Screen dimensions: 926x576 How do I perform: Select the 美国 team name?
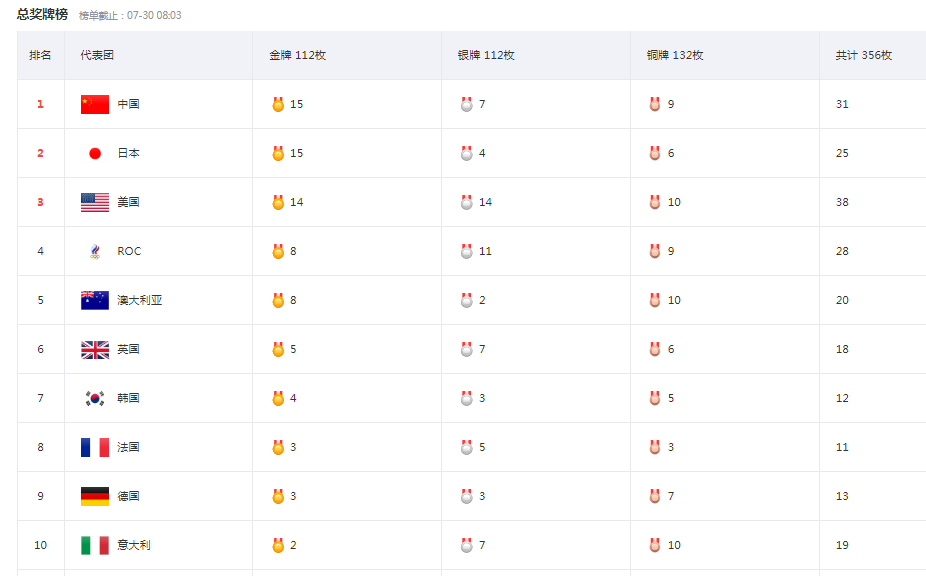[x=128, y=203]
